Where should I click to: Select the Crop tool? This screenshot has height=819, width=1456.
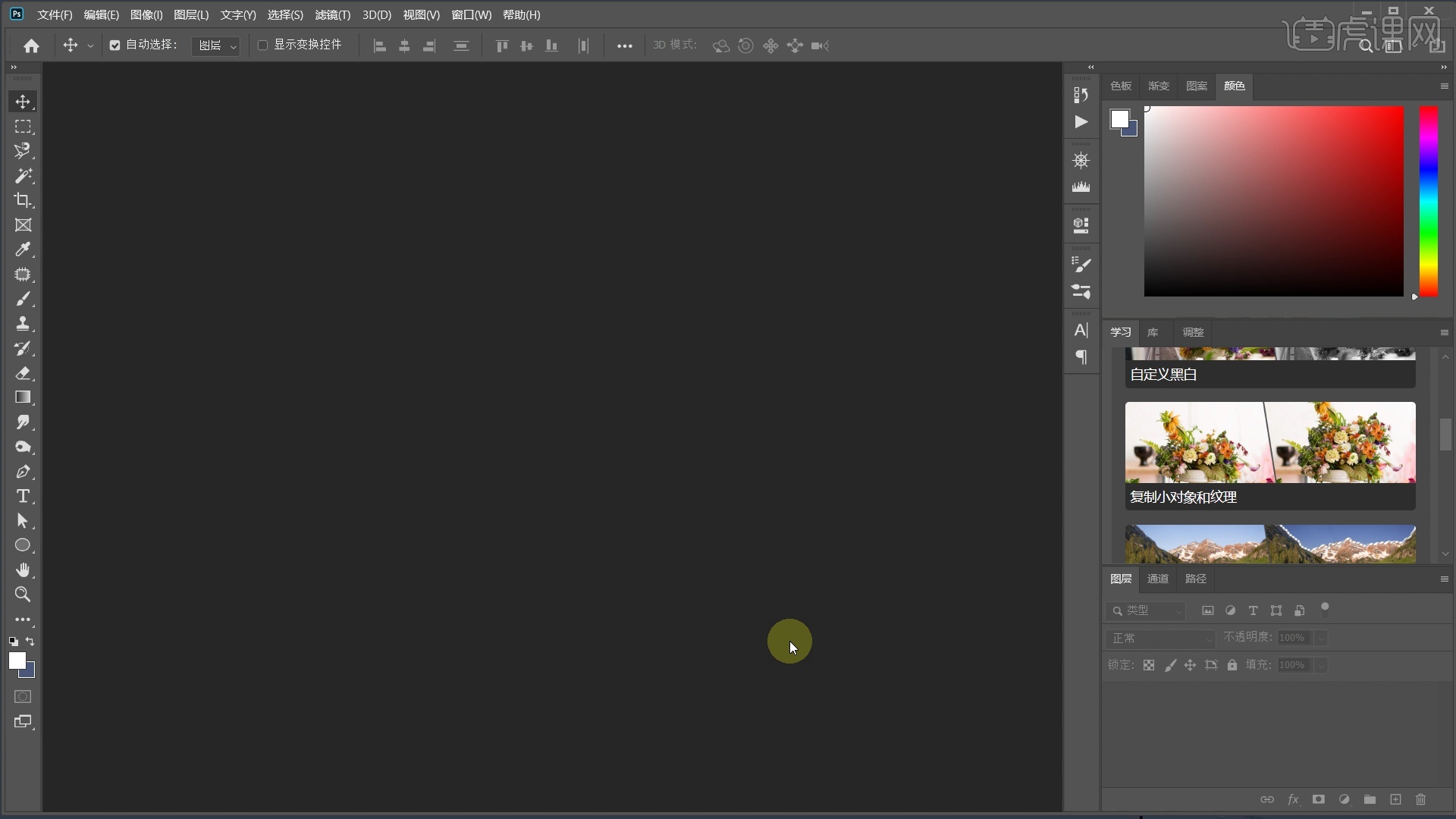pos(23,200)
